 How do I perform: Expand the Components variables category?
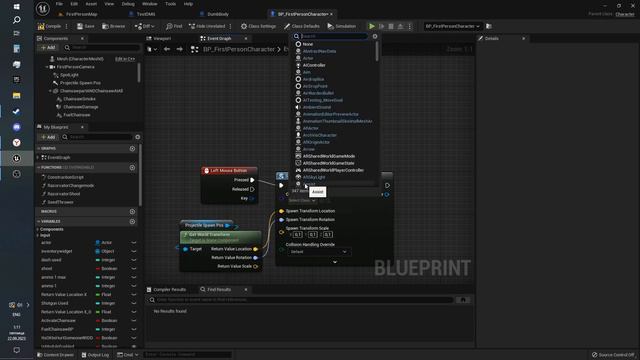(x=38, y=229)
